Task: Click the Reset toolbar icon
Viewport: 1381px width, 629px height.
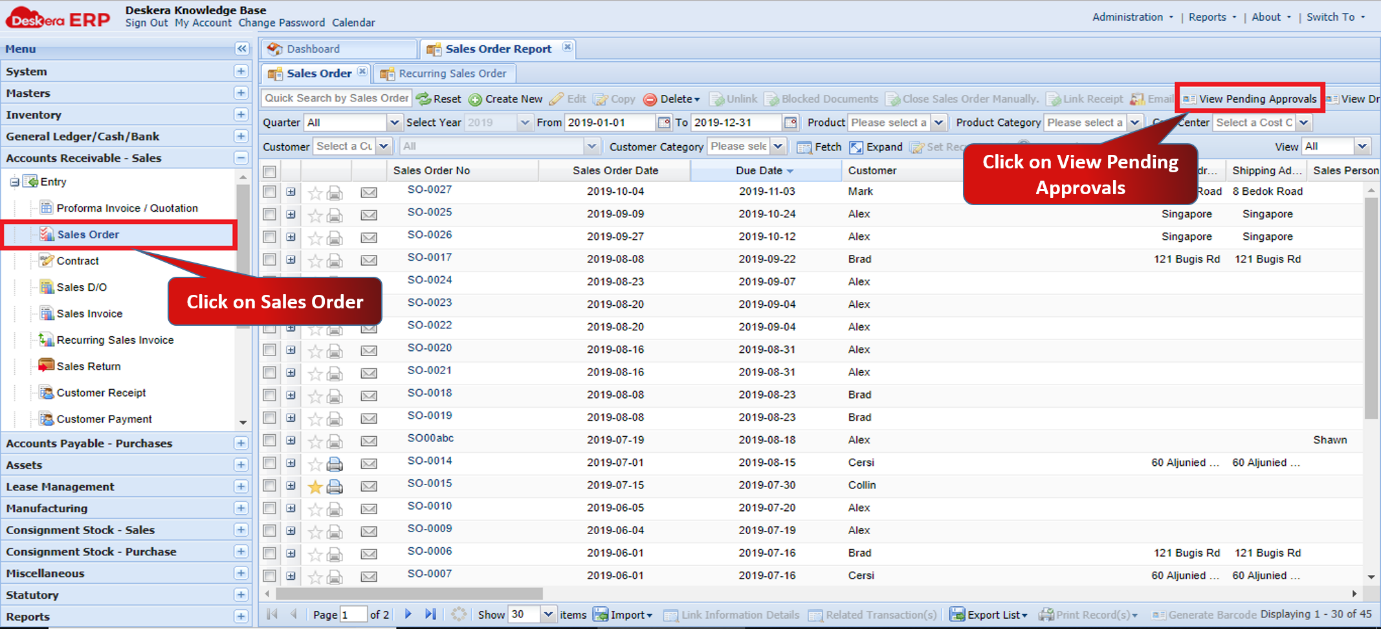Action: tap(423, 99)
